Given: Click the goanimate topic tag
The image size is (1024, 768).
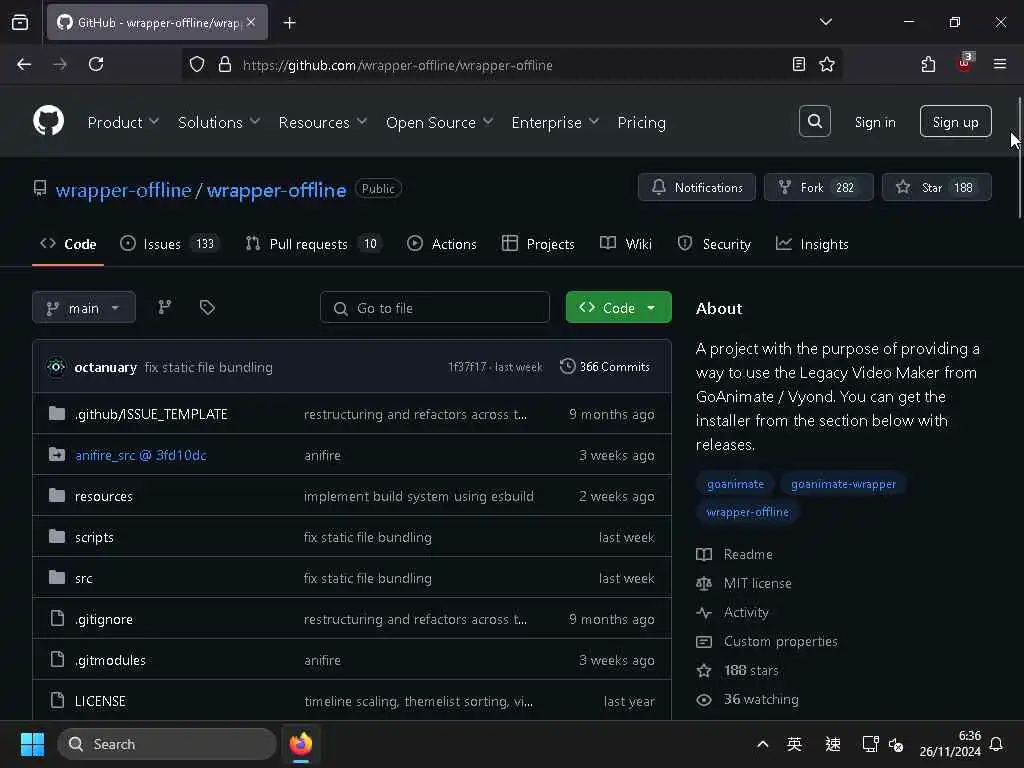Looking at the screenshot, I should pyautogui.click(x=735, y=484).
